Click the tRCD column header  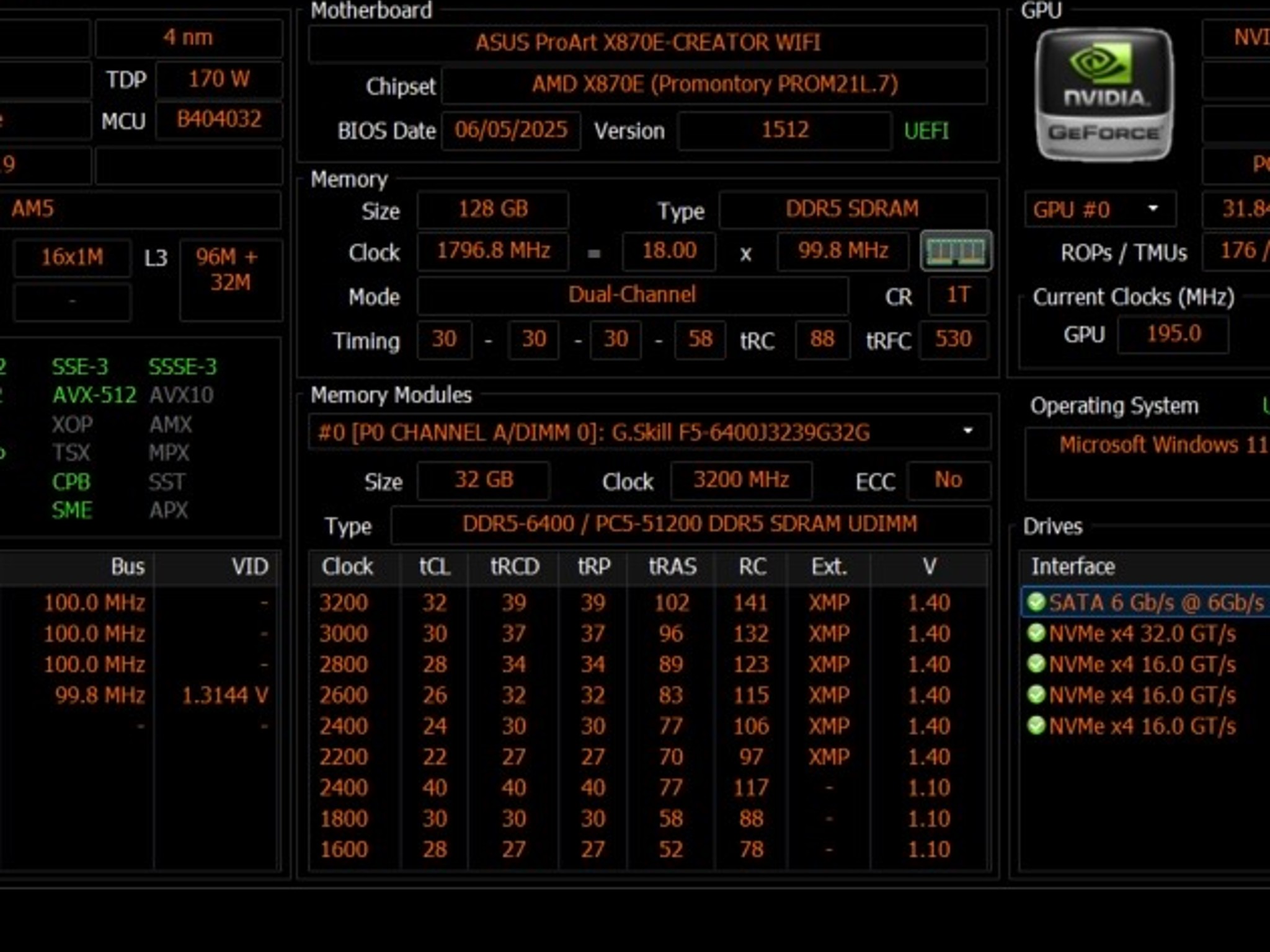pos(514,566)
